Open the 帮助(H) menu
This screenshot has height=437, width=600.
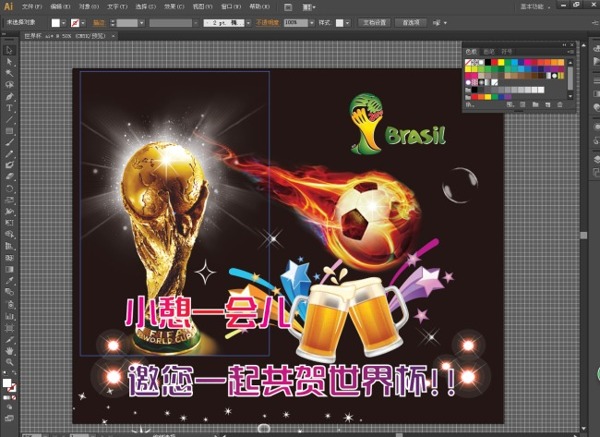tap(259, 7)
